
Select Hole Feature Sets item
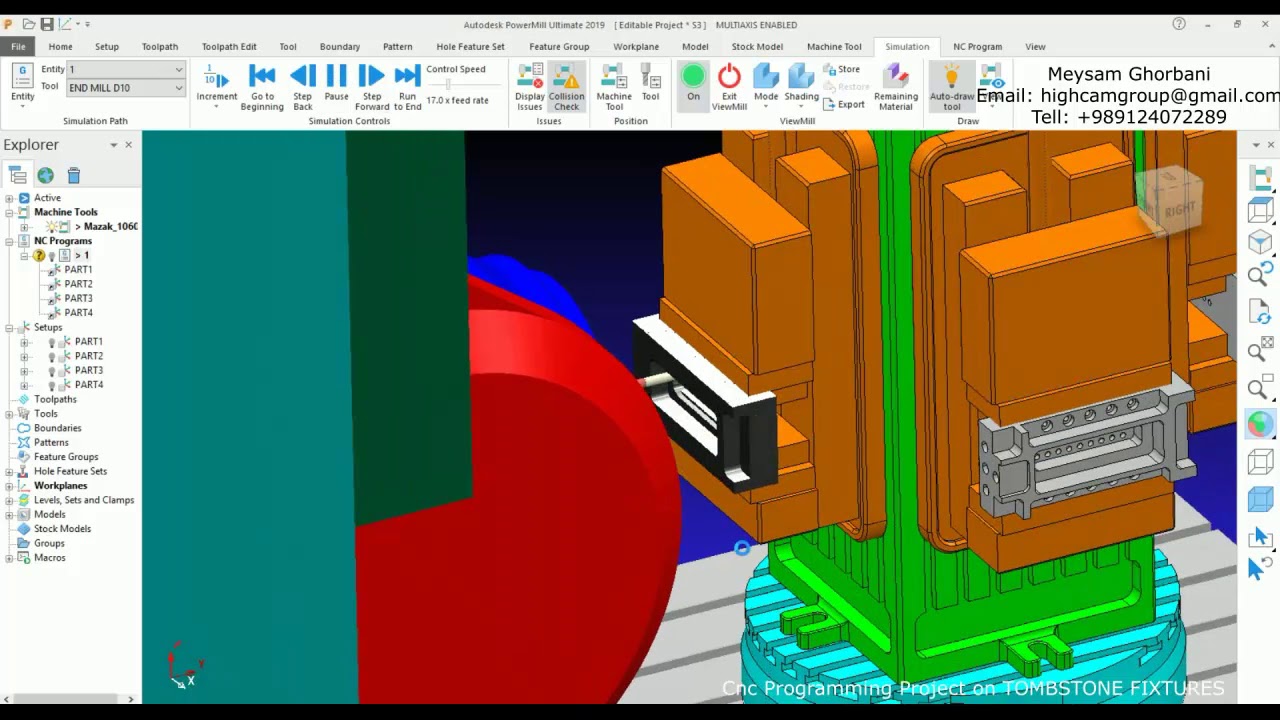(x=70, y=471)
